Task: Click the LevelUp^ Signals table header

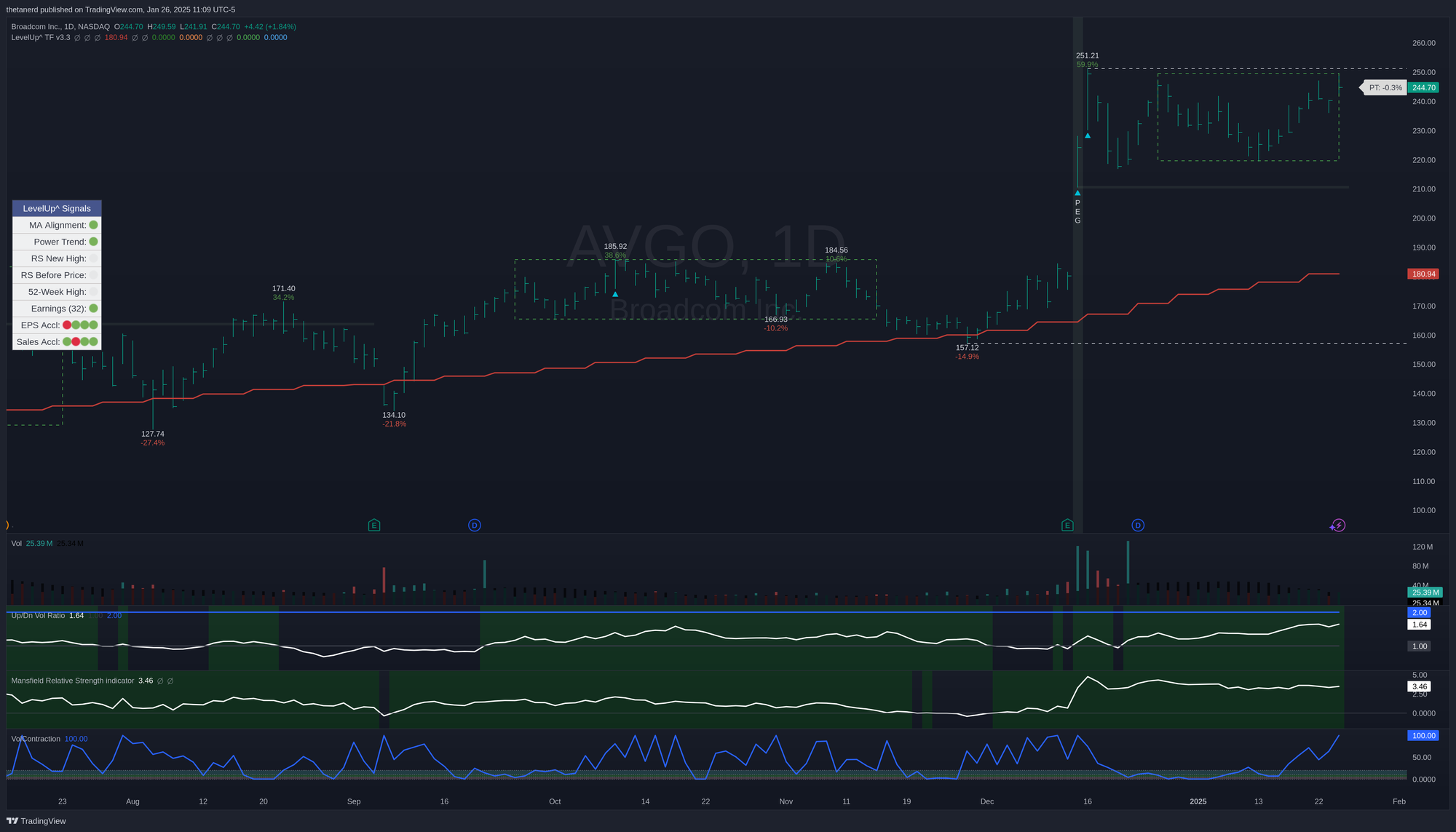Action: 57,208
